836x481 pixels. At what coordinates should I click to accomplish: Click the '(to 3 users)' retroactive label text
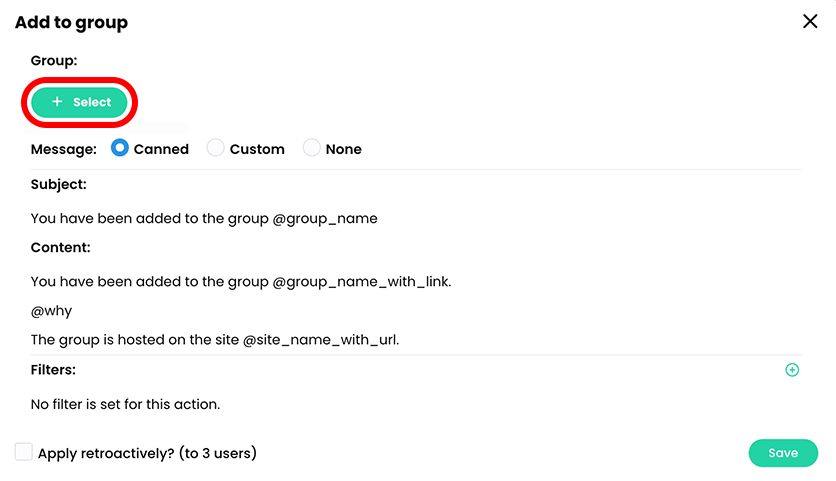pyautogui.click(x=218, y=453)
